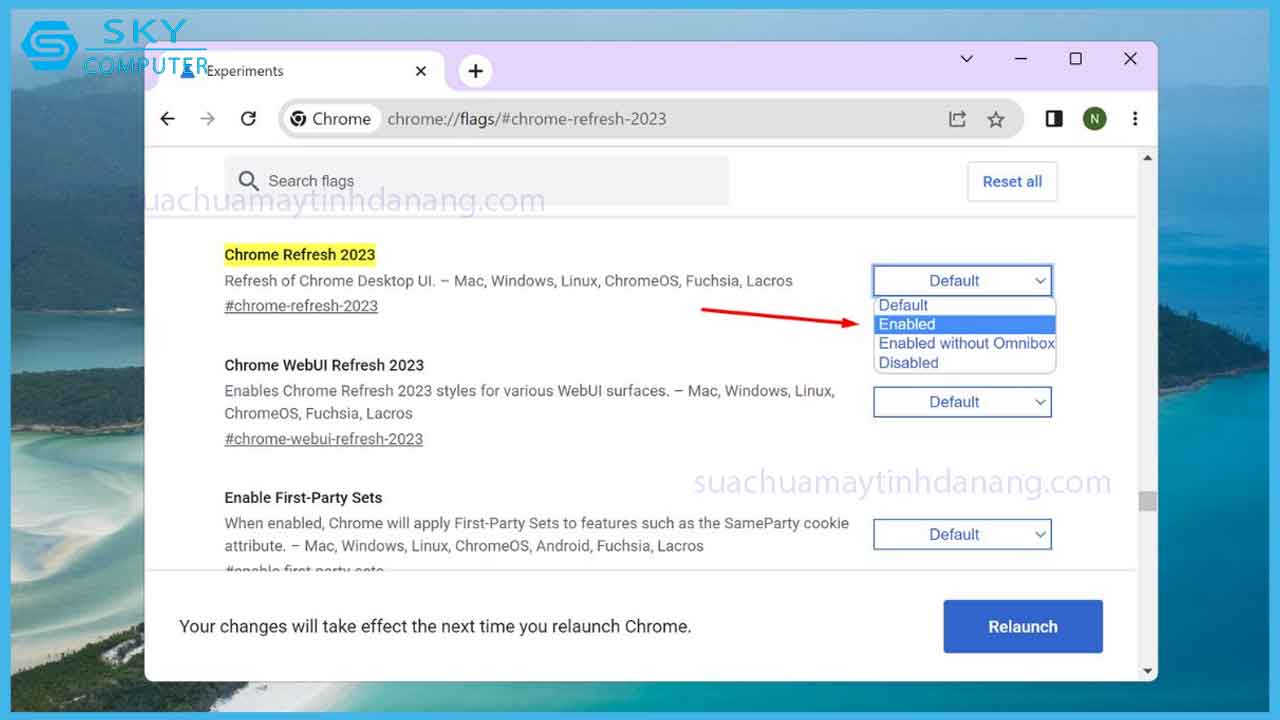
Task: Open the Chrome Refresh 2023 dropdown
Action: click(x=962, y=281)
